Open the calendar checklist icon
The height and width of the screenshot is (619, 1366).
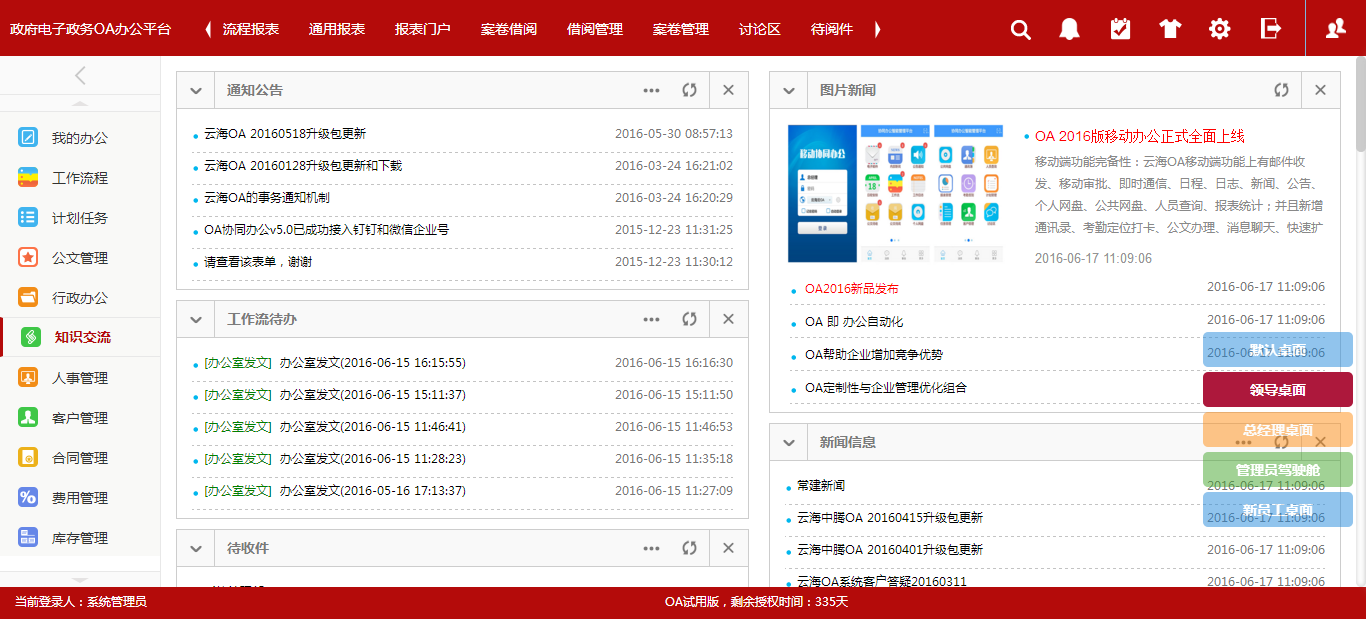[x=1120, y=29]
